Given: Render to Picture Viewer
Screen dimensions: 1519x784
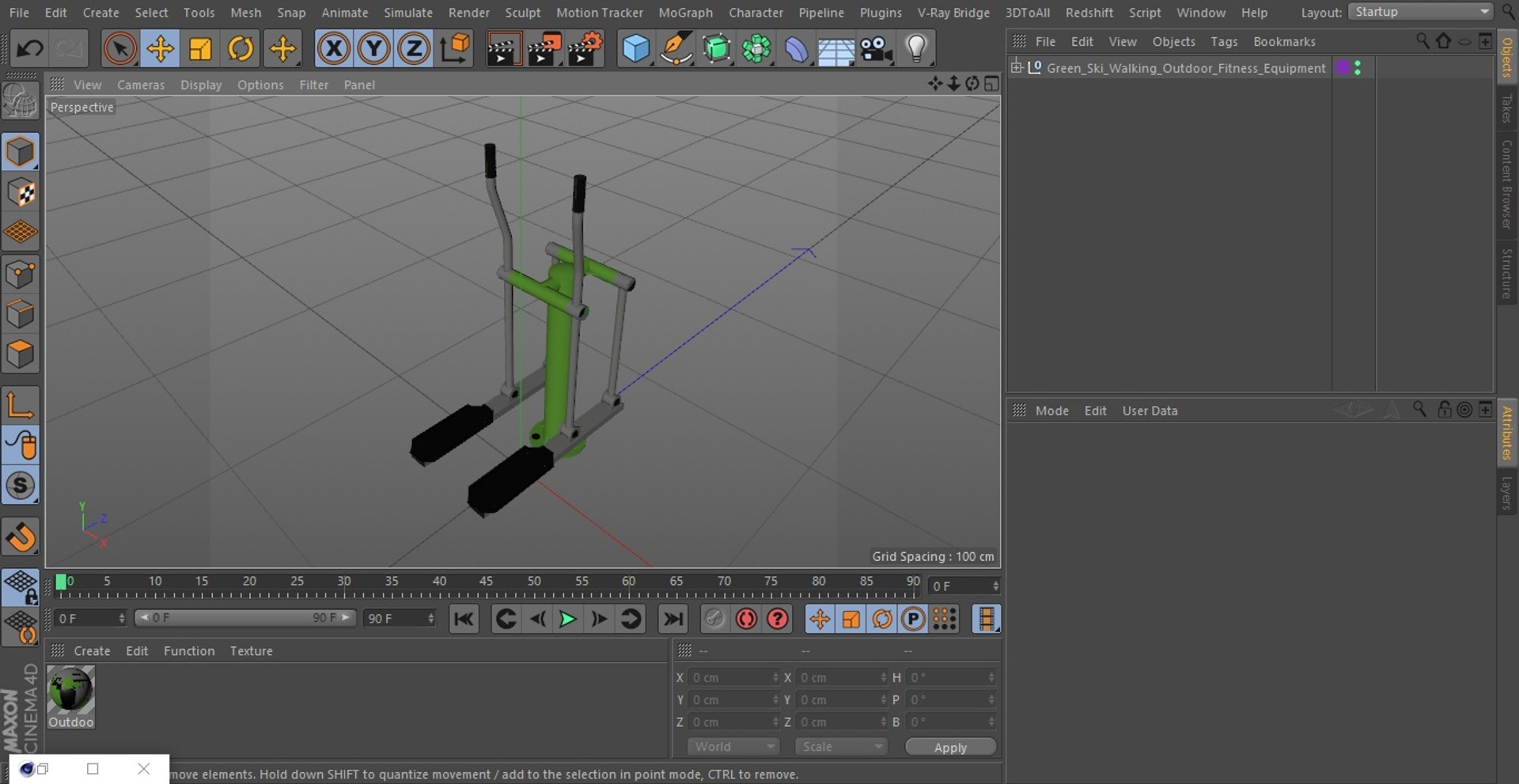Looking at the screenshot, I should point(544,49).
